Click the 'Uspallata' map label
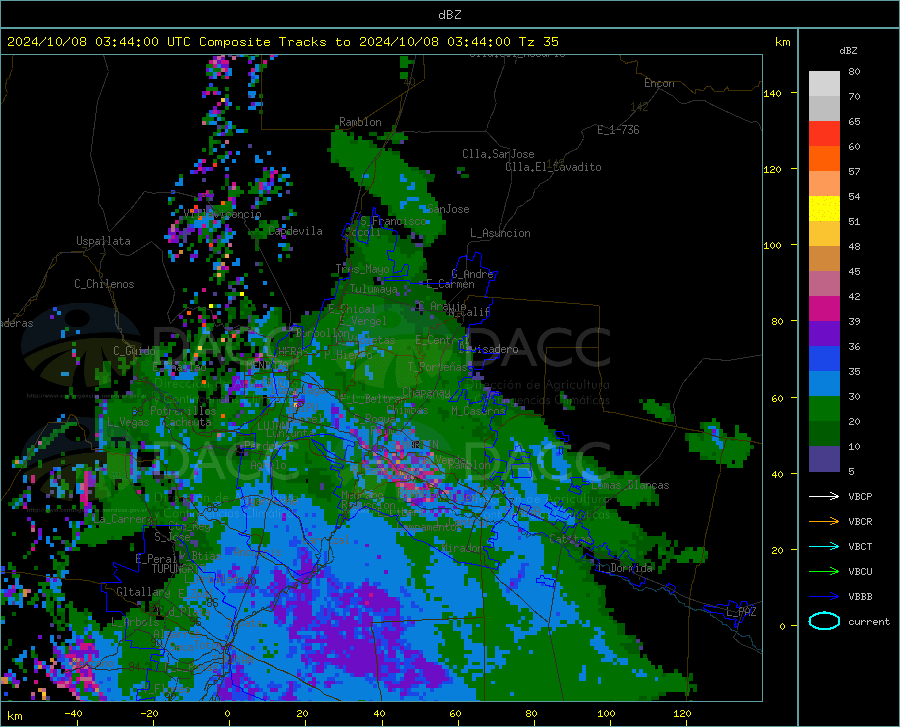Image resolution: width=900 pixels, height=727 pixels. click(x=103, y=241)
